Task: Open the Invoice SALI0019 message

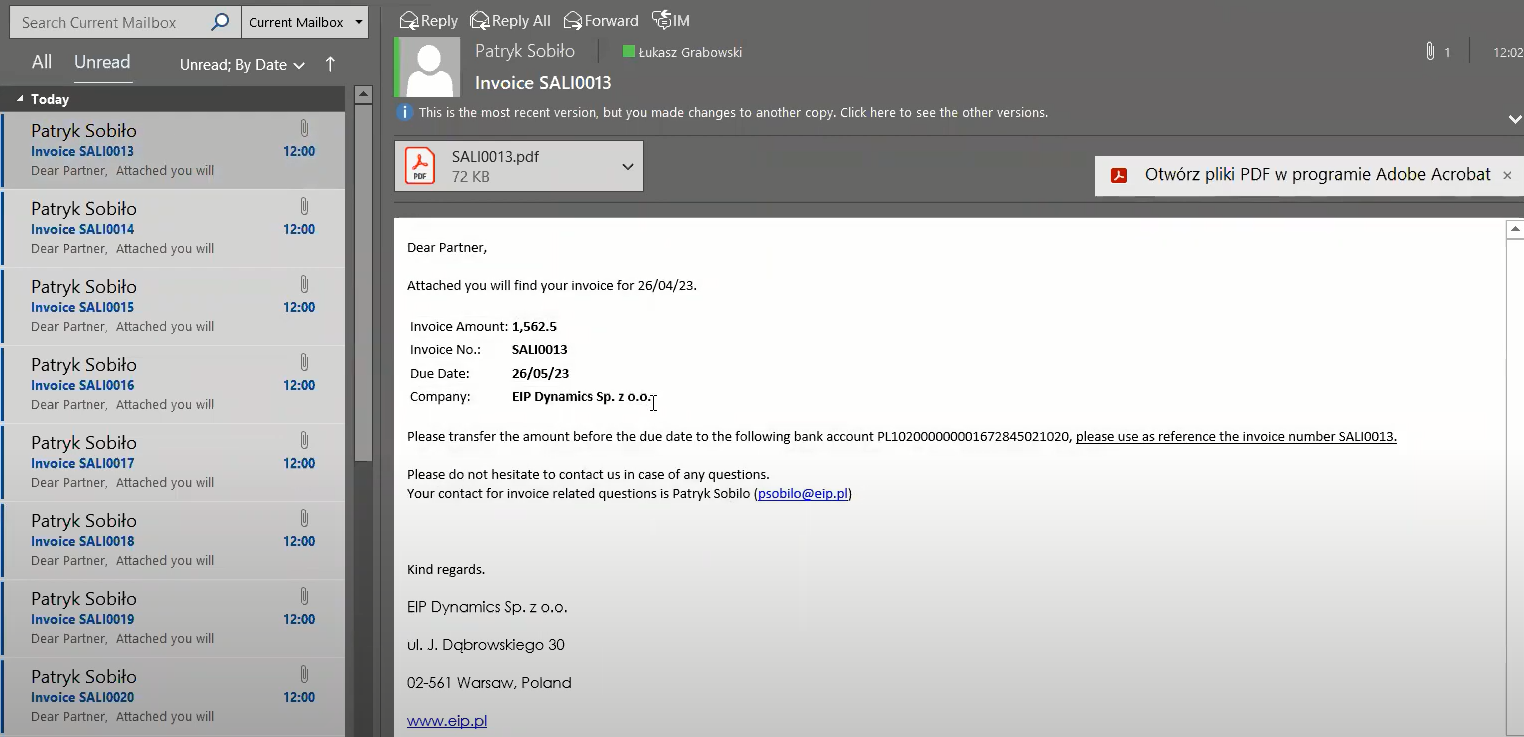Action: pos(173,618)
